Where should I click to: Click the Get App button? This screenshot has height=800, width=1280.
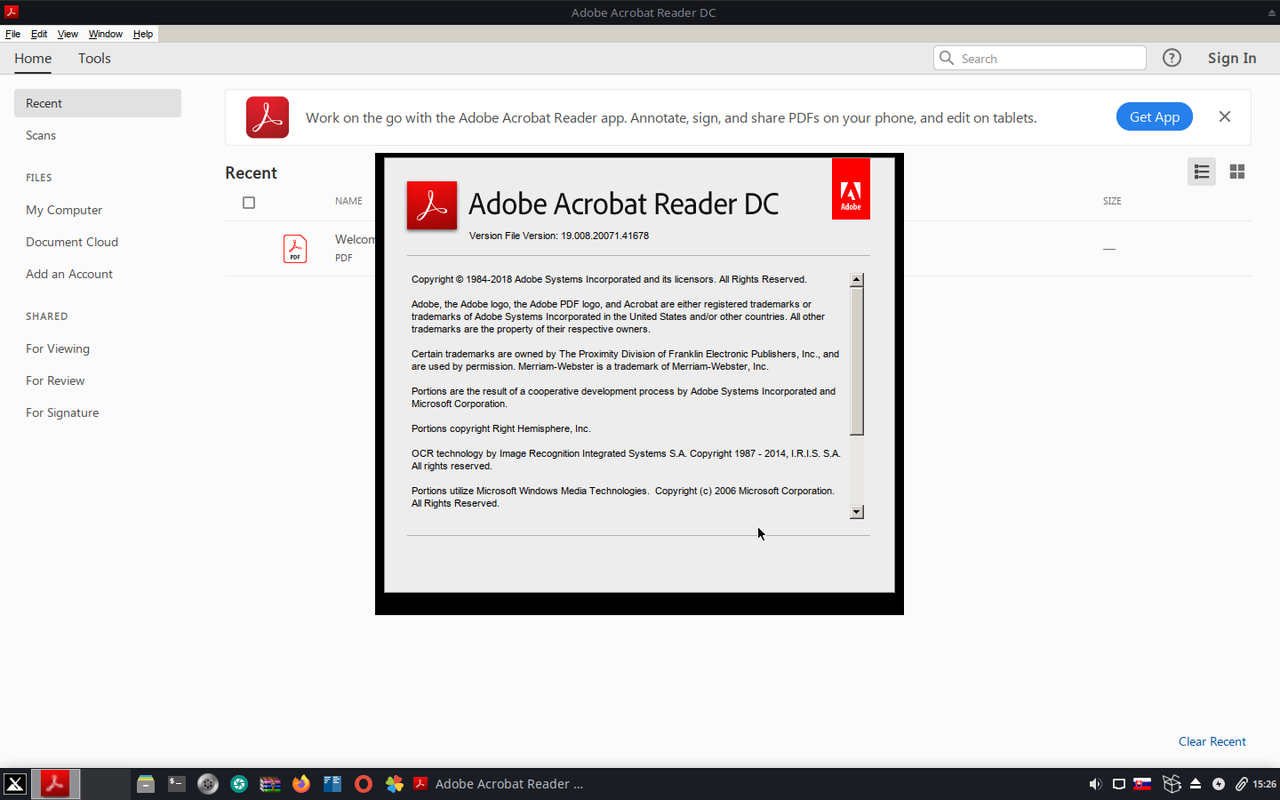(1155, 117)
